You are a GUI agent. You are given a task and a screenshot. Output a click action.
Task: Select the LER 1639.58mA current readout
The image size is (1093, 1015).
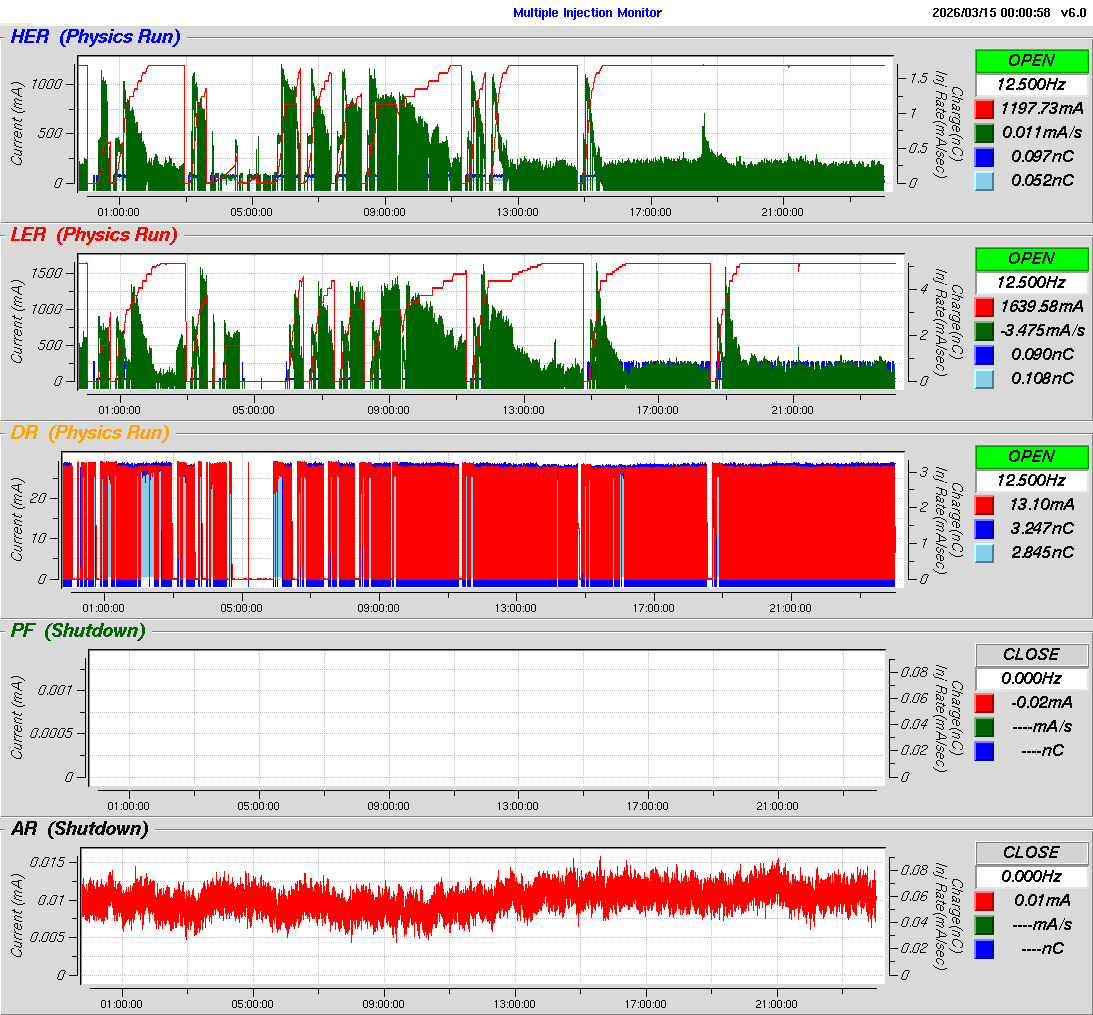(x=1042, y=306)
